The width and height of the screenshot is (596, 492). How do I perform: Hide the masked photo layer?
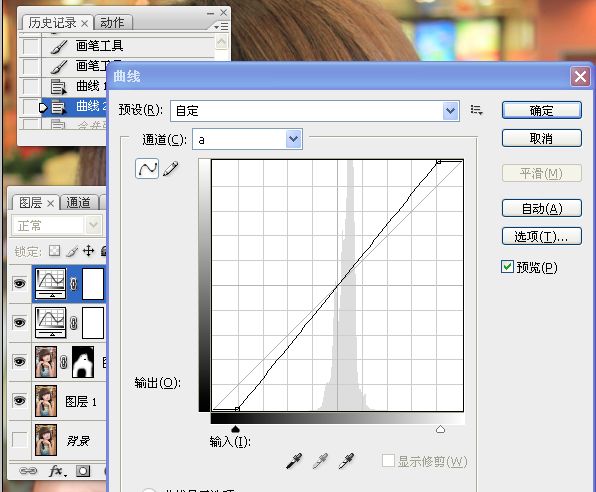20,362
